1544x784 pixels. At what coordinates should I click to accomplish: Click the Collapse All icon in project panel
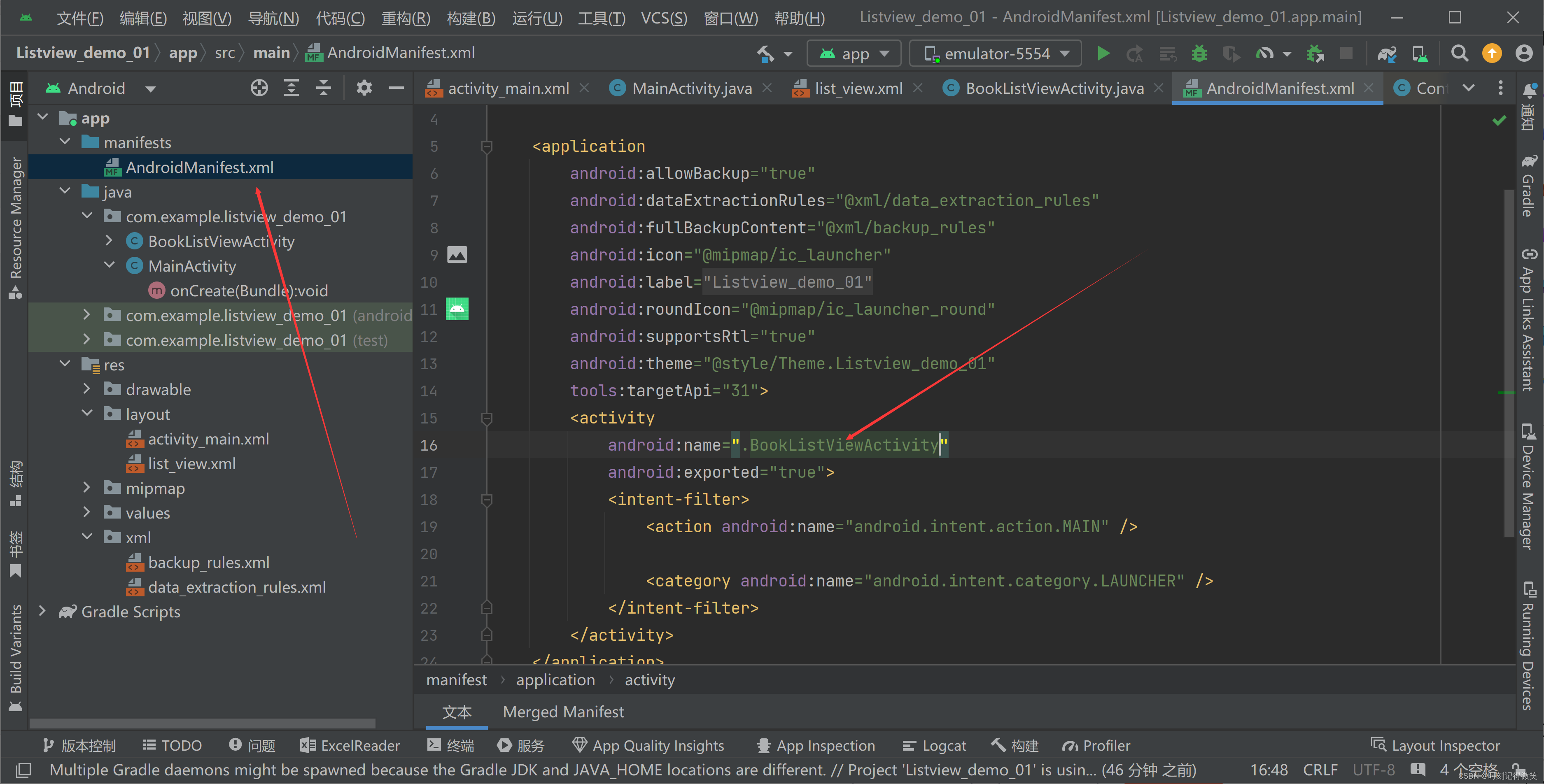pos(324,88)
